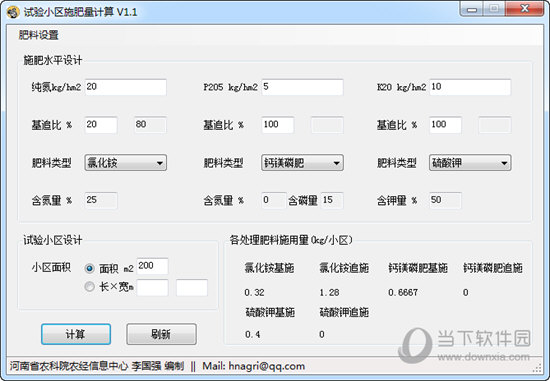Open the 硫酸钾 fertilizer type dropdown

point(470,163)
